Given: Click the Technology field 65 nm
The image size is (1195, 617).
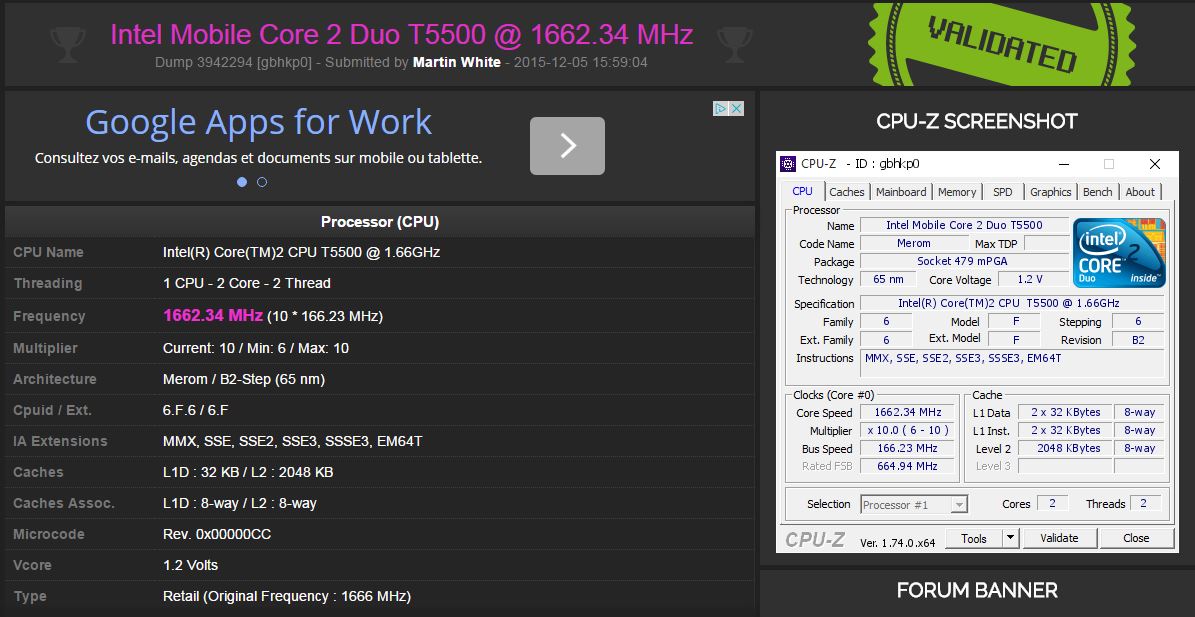Looking at the screenshot, I should [889, 280].
